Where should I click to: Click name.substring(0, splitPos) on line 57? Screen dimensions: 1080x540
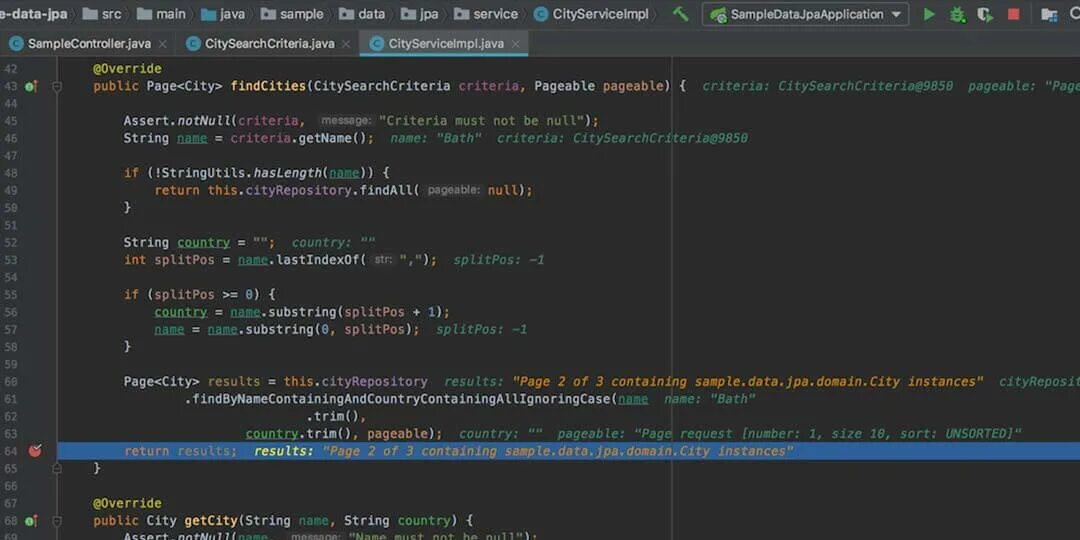[310, 329]
